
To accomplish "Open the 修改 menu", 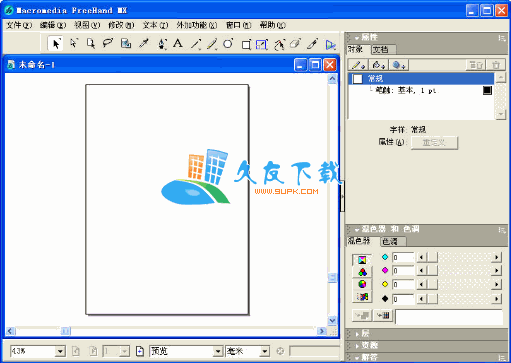I will [x=121, y=25].
